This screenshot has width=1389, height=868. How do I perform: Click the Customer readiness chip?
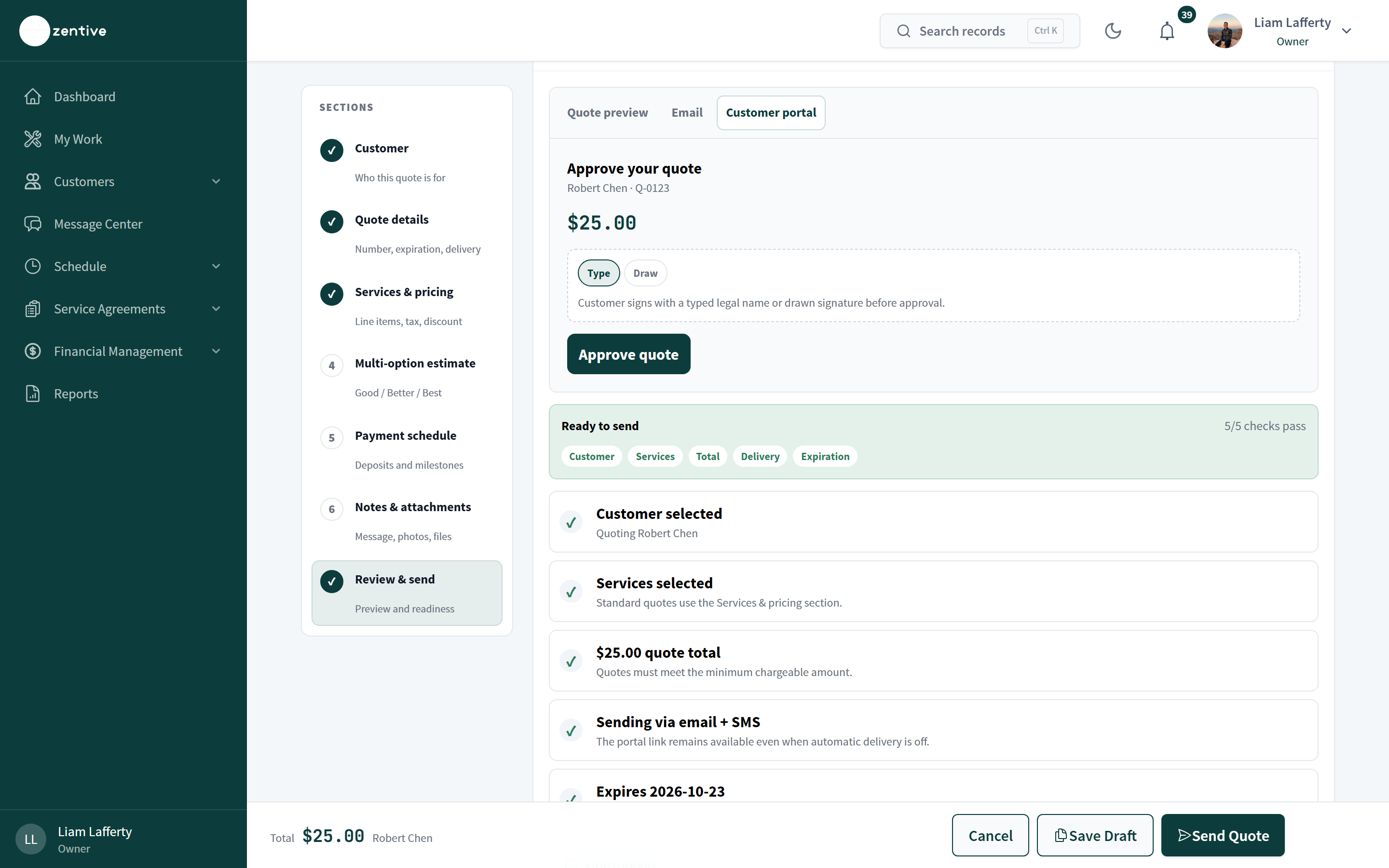pos(592,456)
